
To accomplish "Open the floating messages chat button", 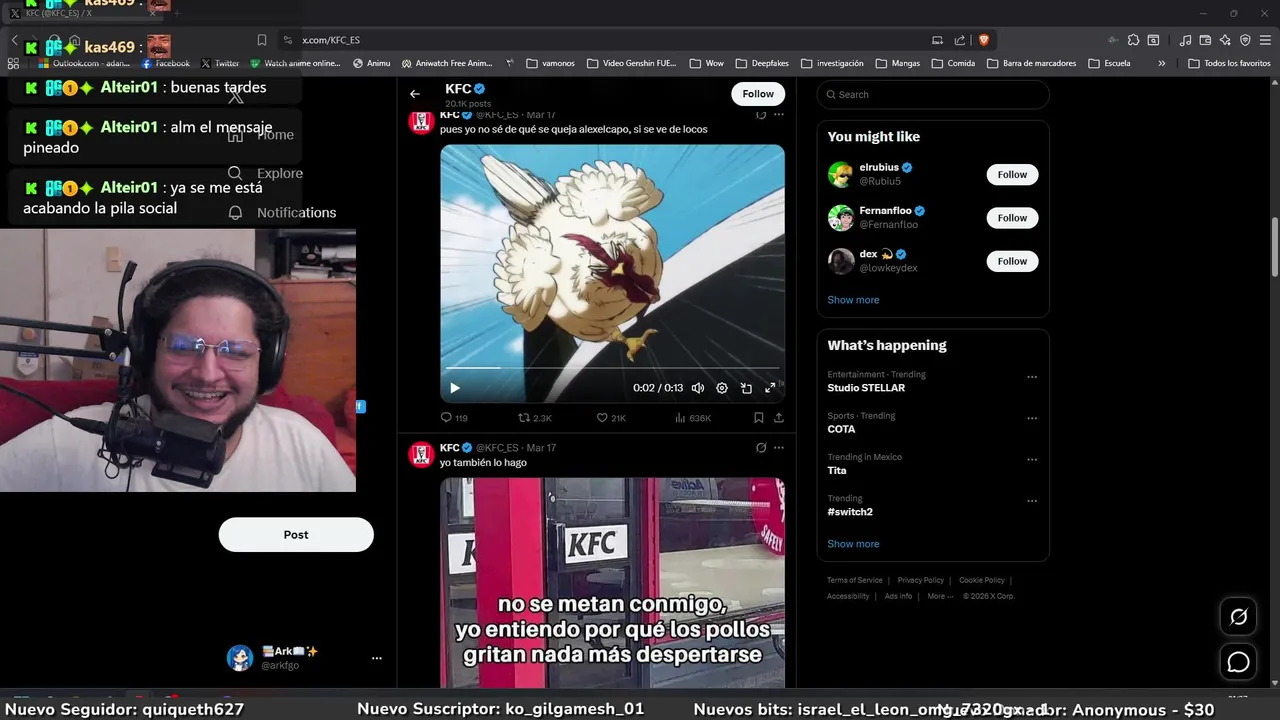I will click(x=1239, y=662).
